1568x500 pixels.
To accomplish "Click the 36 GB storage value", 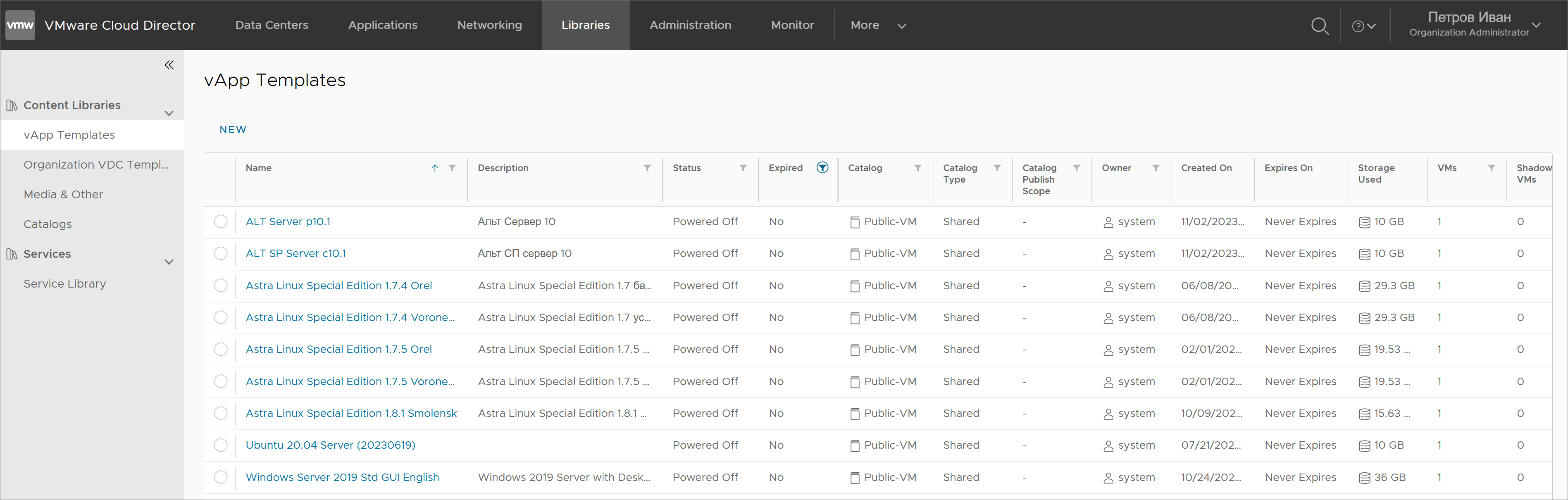I will pos(1389,478).
